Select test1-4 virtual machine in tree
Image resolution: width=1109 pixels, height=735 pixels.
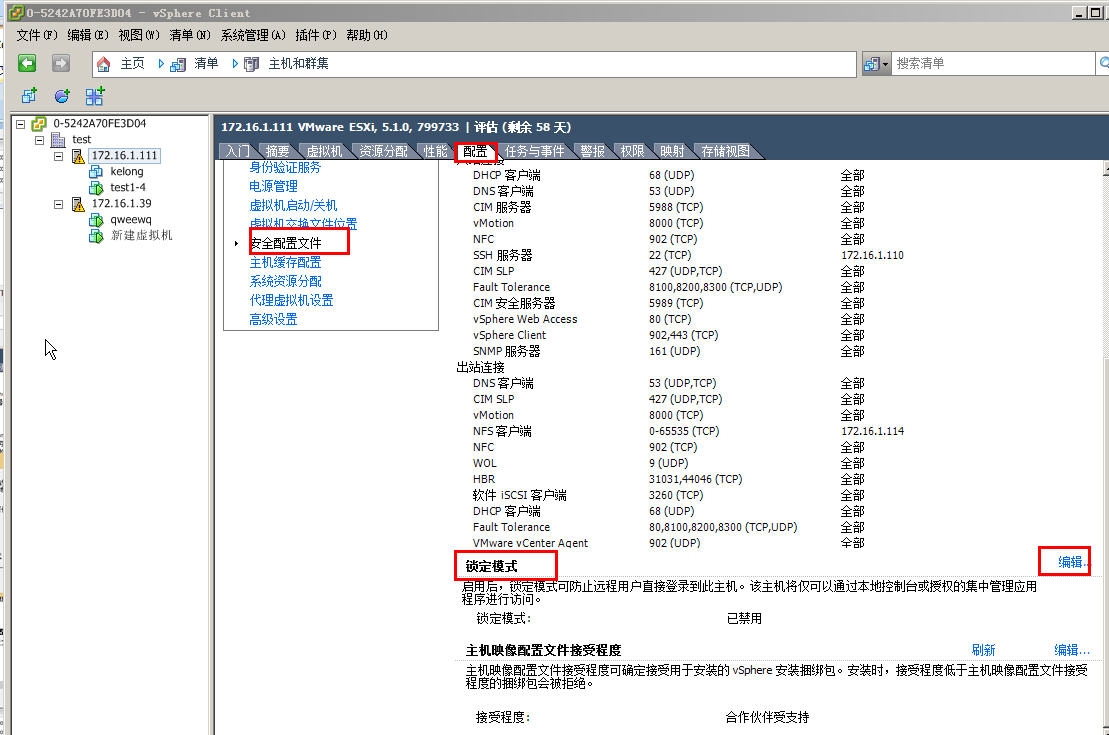pyautogui.click(x=128, y=187)
